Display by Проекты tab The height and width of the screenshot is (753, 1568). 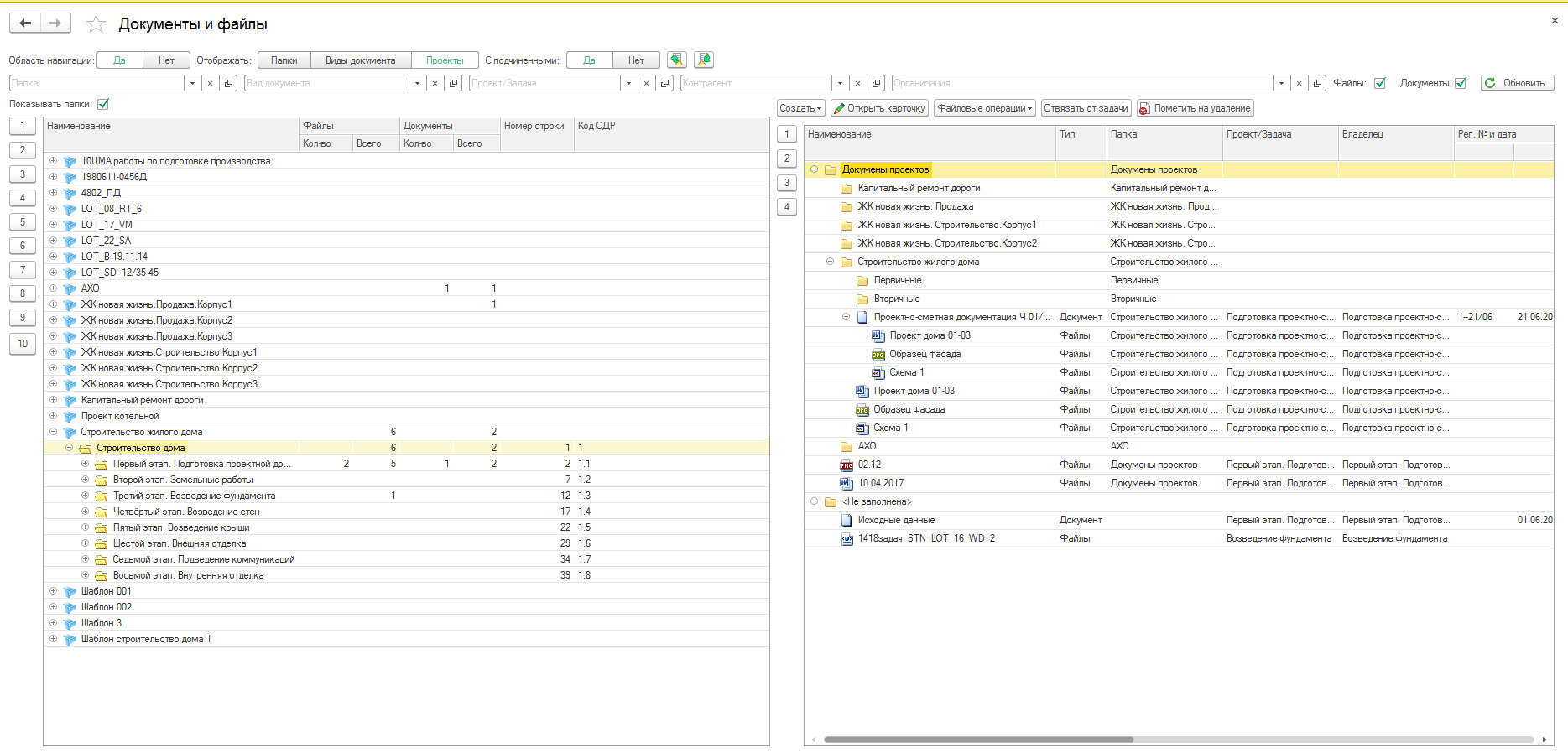tap(445, 60)
